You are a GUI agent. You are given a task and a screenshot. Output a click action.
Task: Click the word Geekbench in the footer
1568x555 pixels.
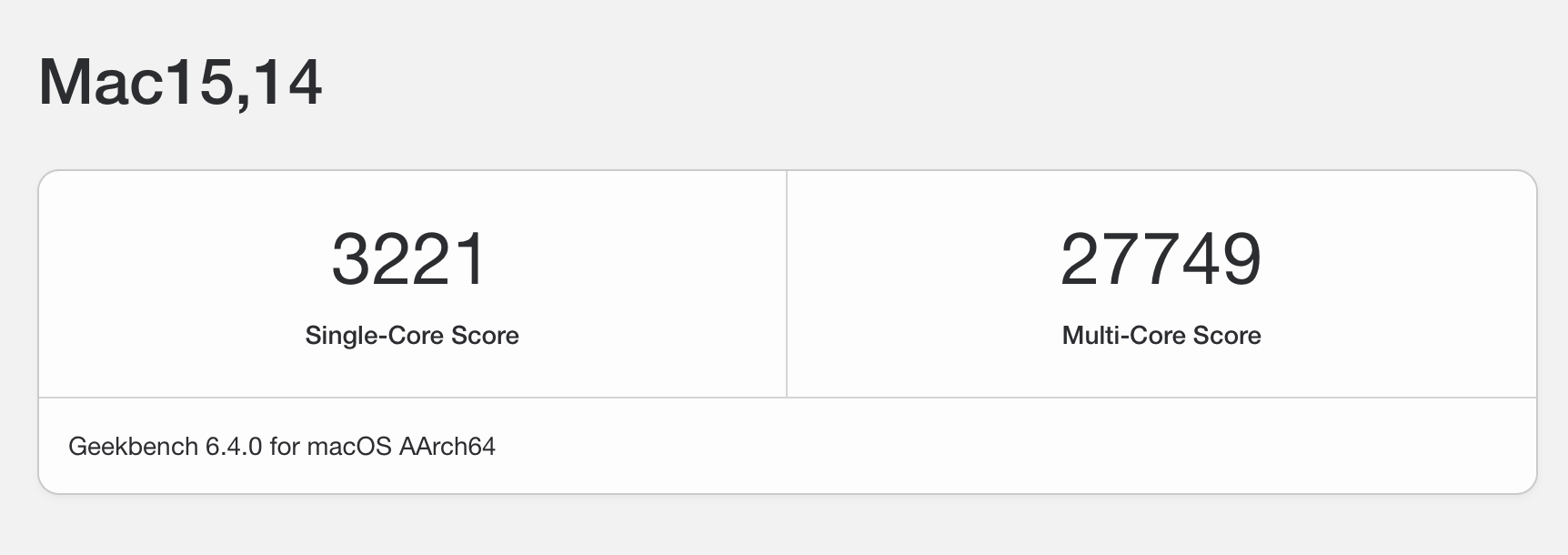[x=133, y=447]
